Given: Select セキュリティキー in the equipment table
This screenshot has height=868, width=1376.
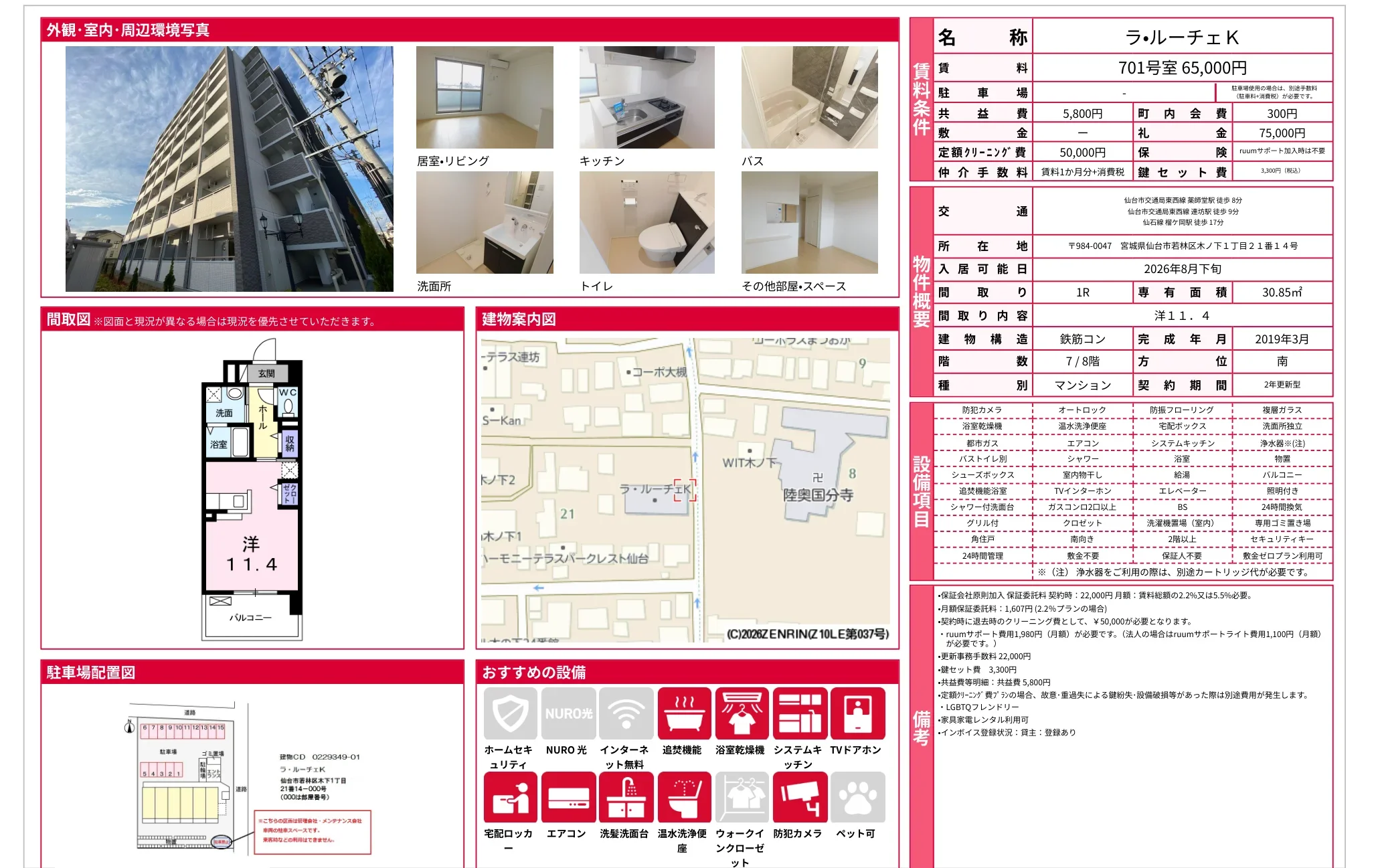Looking at the screenshot, I should (1282, 539).
